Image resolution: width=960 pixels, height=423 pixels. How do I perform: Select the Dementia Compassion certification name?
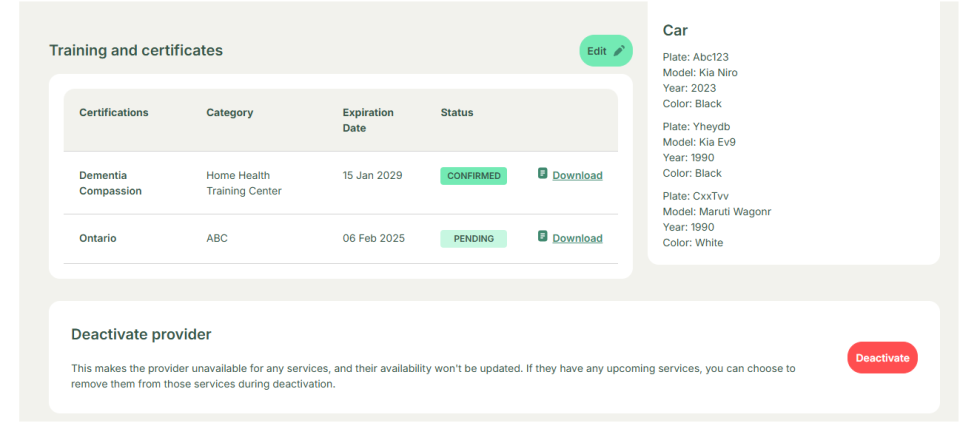pyautogui.click(x=111, y=183)
